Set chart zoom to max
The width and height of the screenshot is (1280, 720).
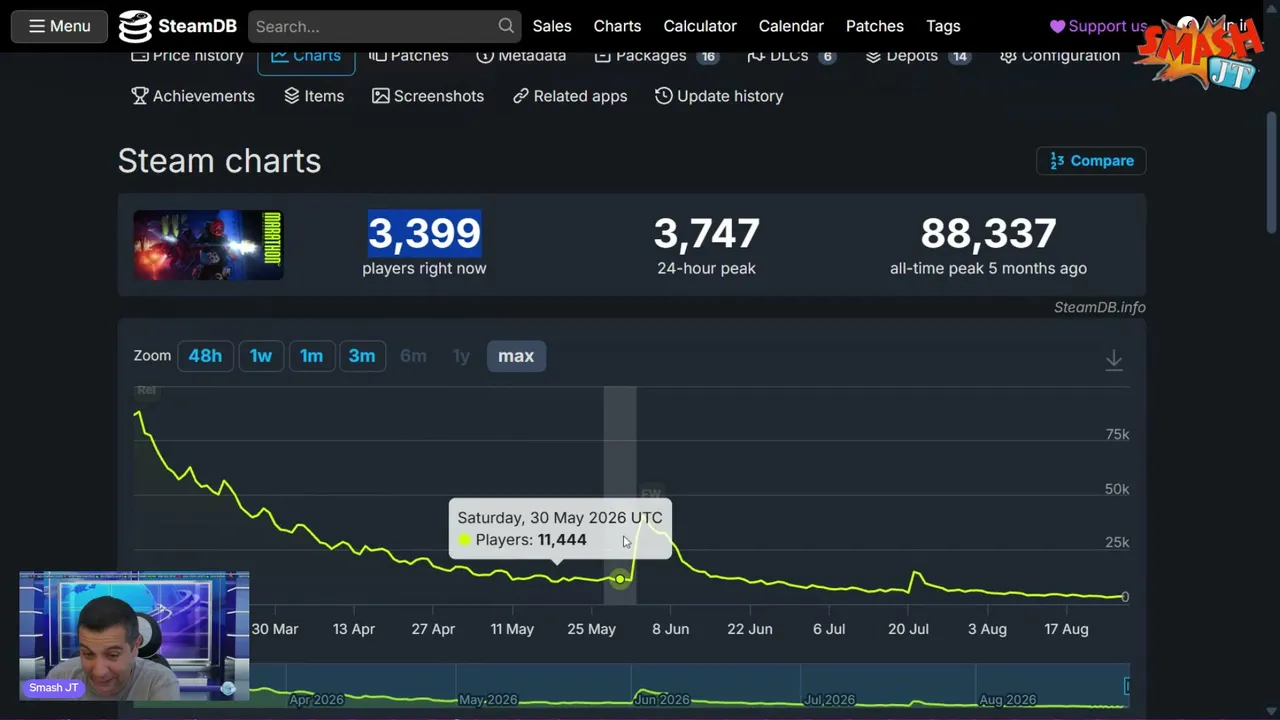pos(516,356)
